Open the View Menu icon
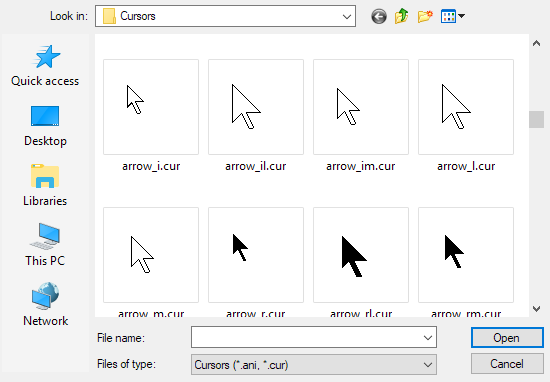The height and width of the screenshot is (382, 550). (449, 16)
